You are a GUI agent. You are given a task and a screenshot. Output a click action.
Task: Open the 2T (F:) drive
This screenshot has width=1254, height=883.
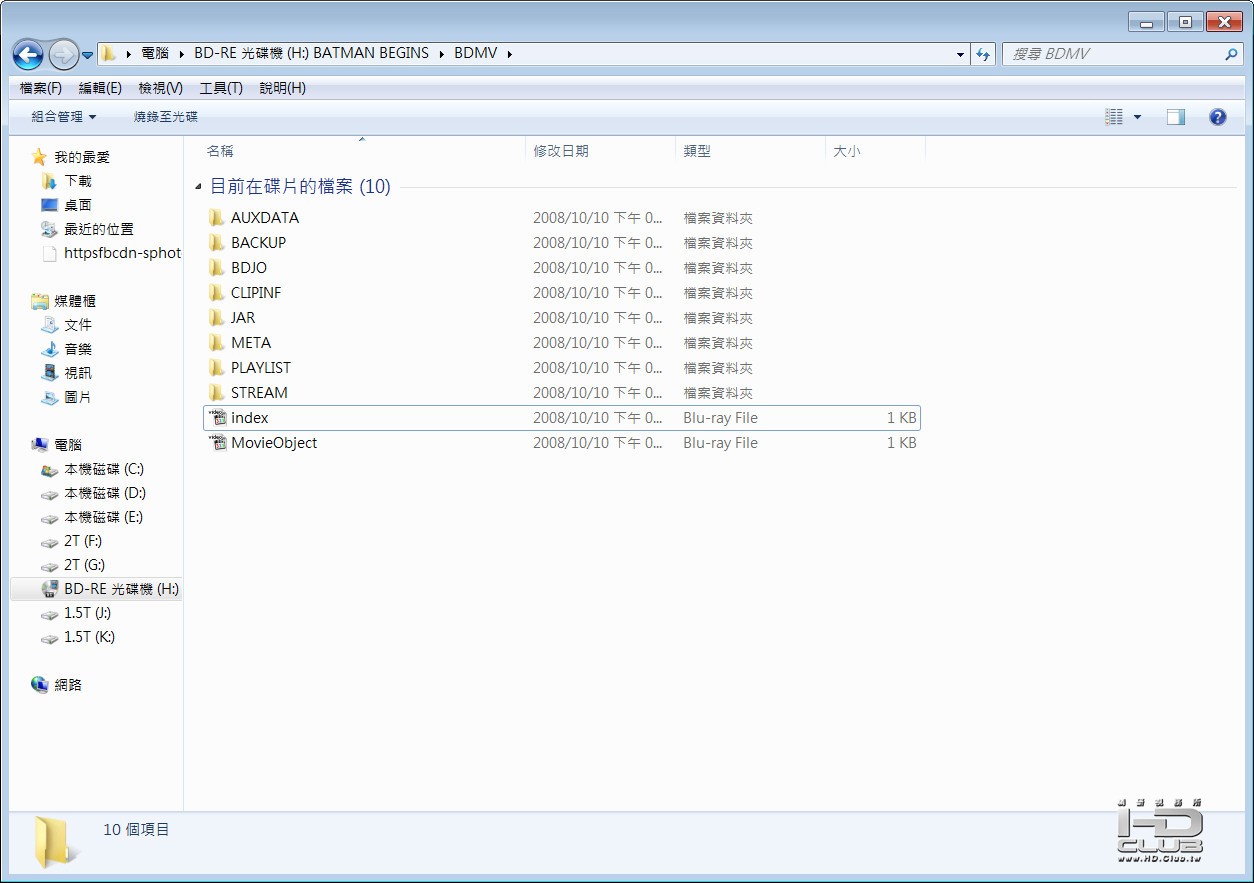[x=83, y=541]
